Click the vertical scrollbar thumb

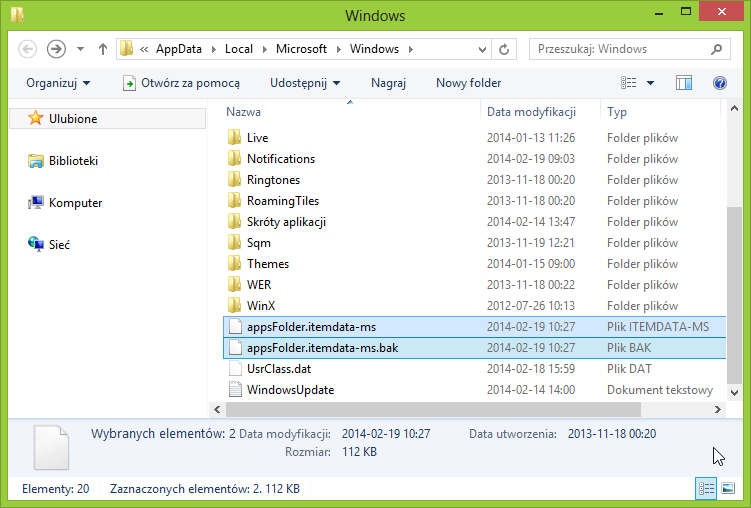click(x=734, y=295)
